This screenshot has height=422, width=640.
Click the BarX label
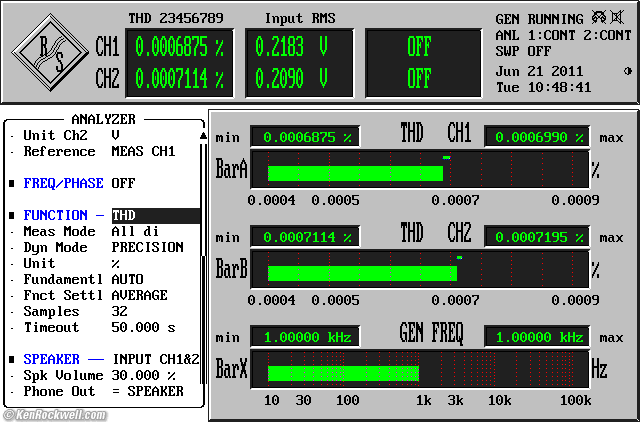[x=231, y=369]
